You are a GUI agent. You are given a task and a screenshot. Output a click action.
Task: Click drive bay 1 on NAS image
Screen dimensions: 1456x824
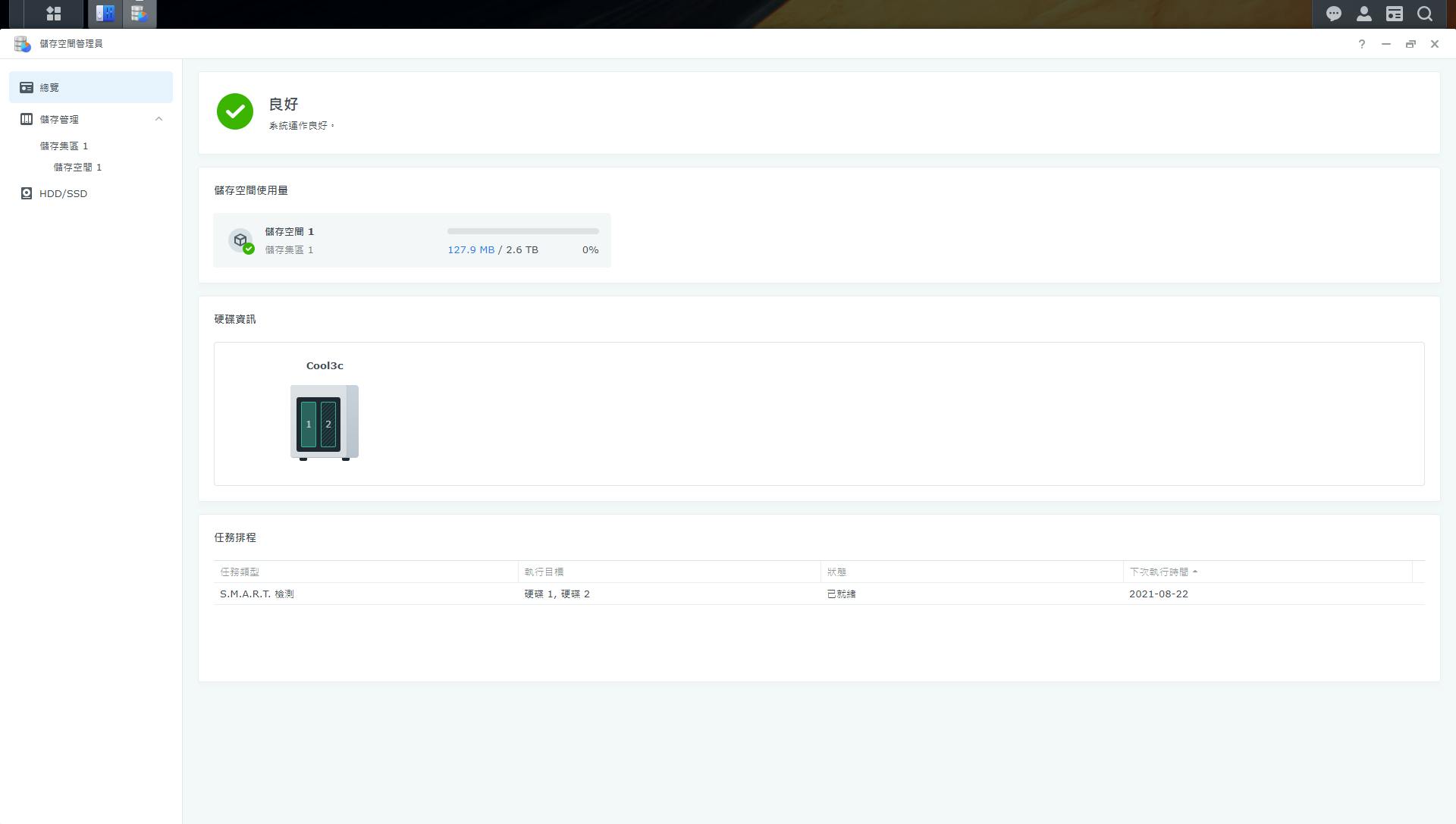308,424
